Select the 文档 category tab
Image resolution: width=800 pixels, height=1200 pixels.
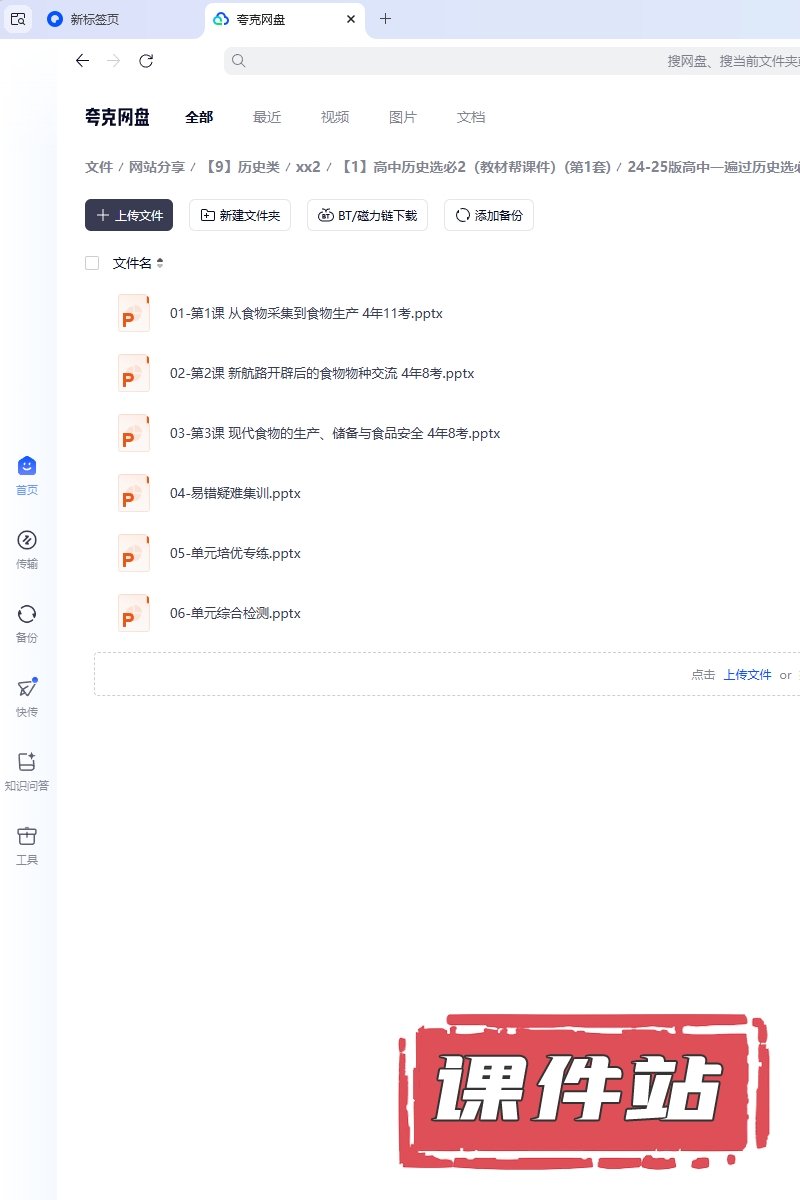471,117
